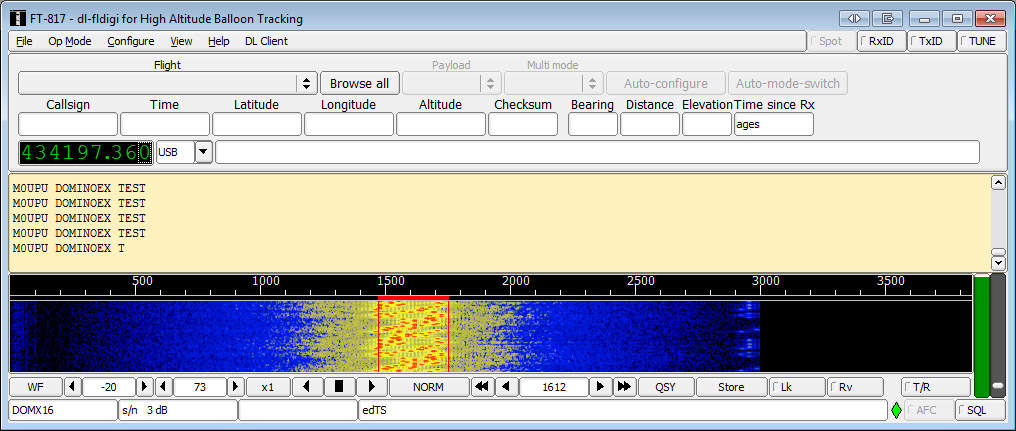The height and width of the screenshot is (431, 1016).
Task: Click the green signal level meter
Action: pos(982,336)
